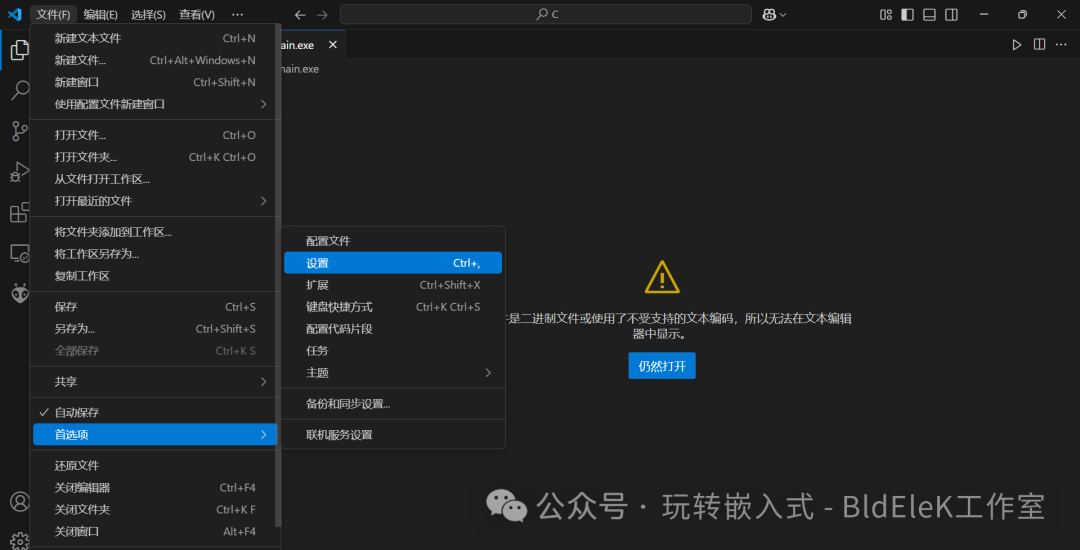Expand the 共享 submenu
The width and height of the screenshot is (1080, 550).
click(x=155, y=381)
